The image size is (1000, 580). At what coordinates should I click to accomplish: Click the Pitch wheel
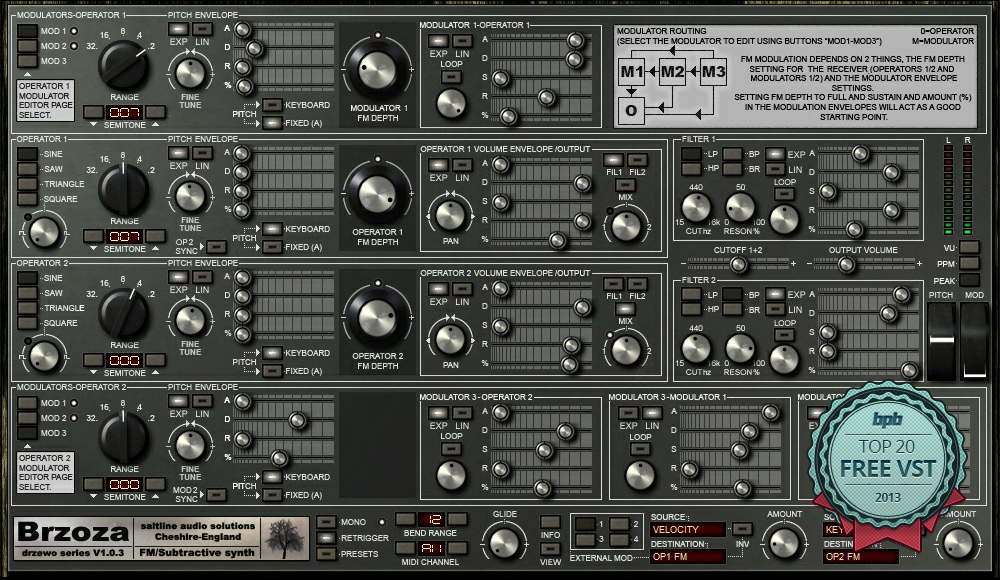click(943, 342)
